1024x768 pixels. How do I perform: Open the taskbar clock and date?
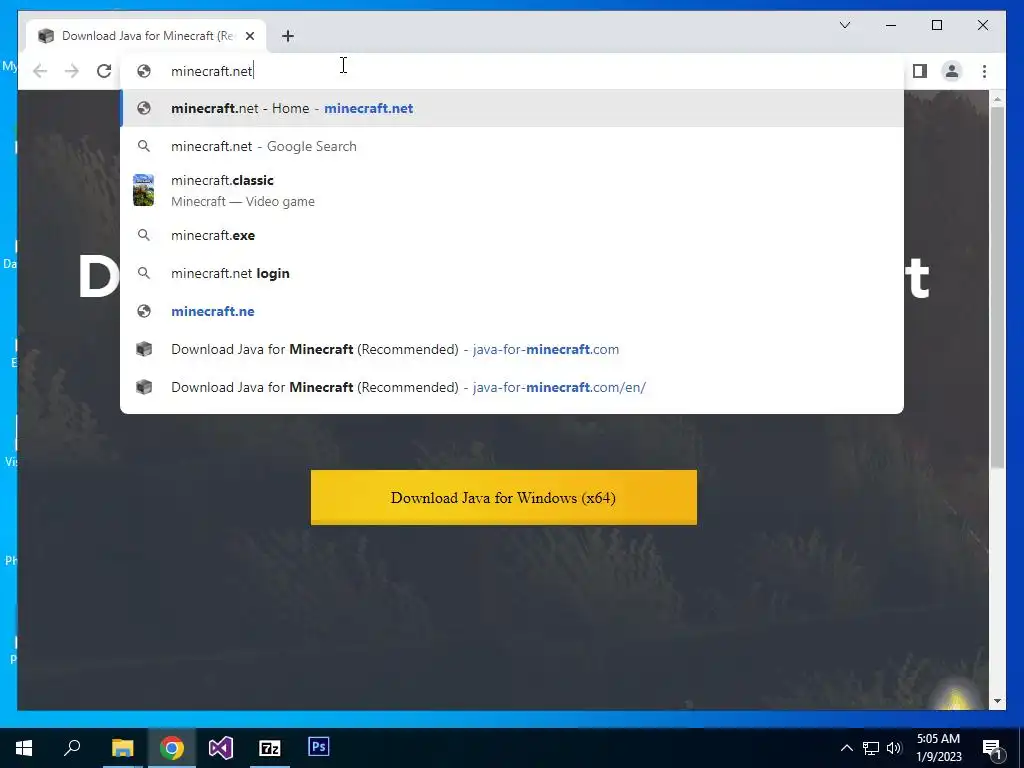click(938, 748)
